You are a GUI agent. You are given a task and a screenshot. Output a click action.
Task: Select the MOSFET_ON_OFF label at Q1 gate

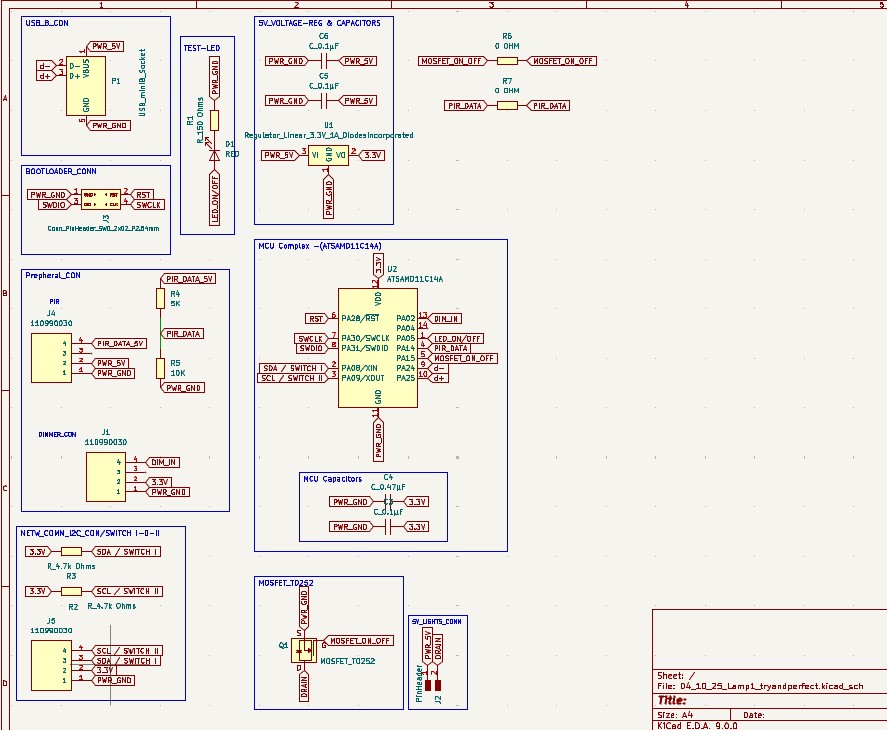click(359, 641)
